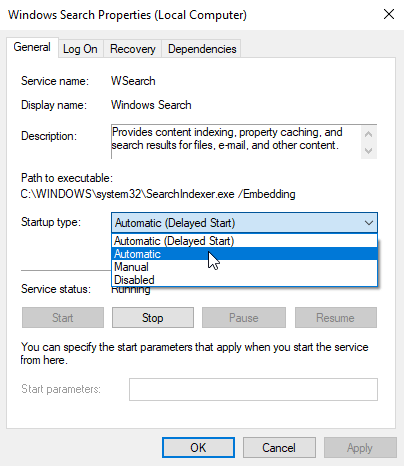
Task: Stop the Windows Search service
Action: click(x=153, y=318)
